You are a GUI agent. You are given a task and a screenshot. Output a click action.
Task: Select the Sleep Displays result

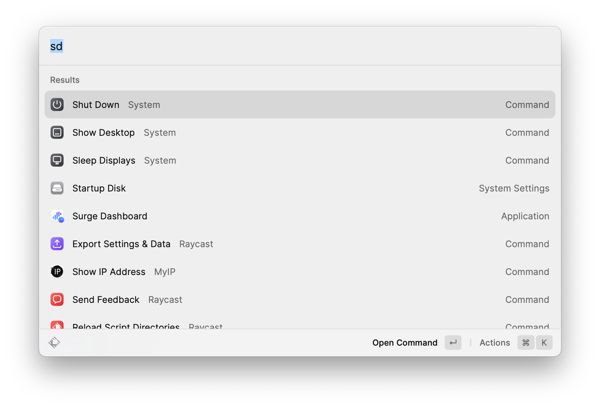pyautogui.click(x=300, y=160)
